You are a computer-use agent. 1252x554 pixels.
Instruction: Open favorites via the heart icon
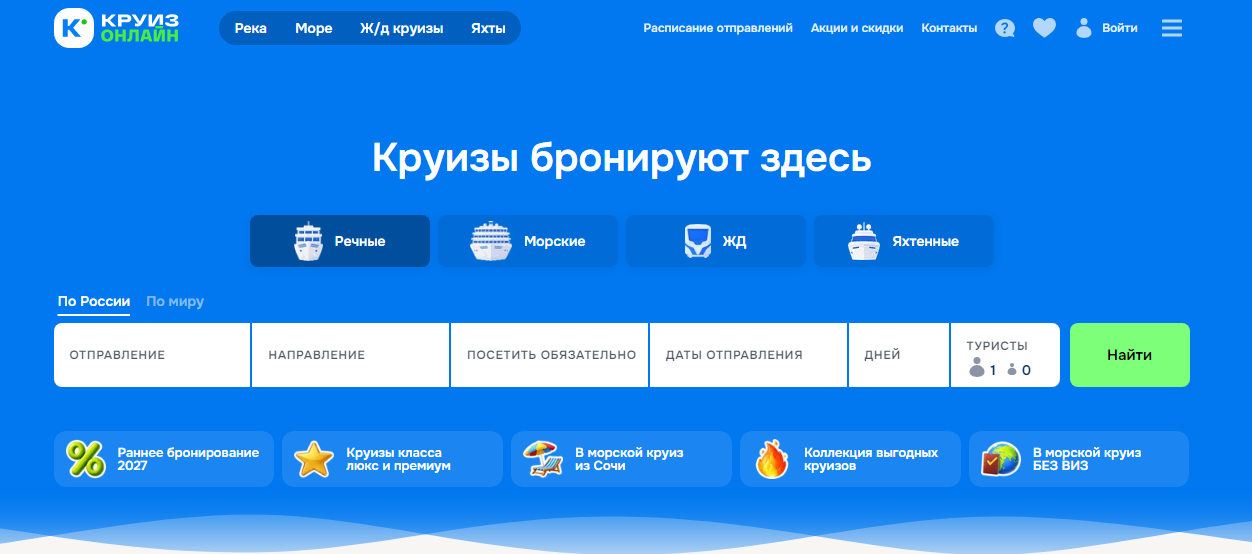click(1044, 29)
